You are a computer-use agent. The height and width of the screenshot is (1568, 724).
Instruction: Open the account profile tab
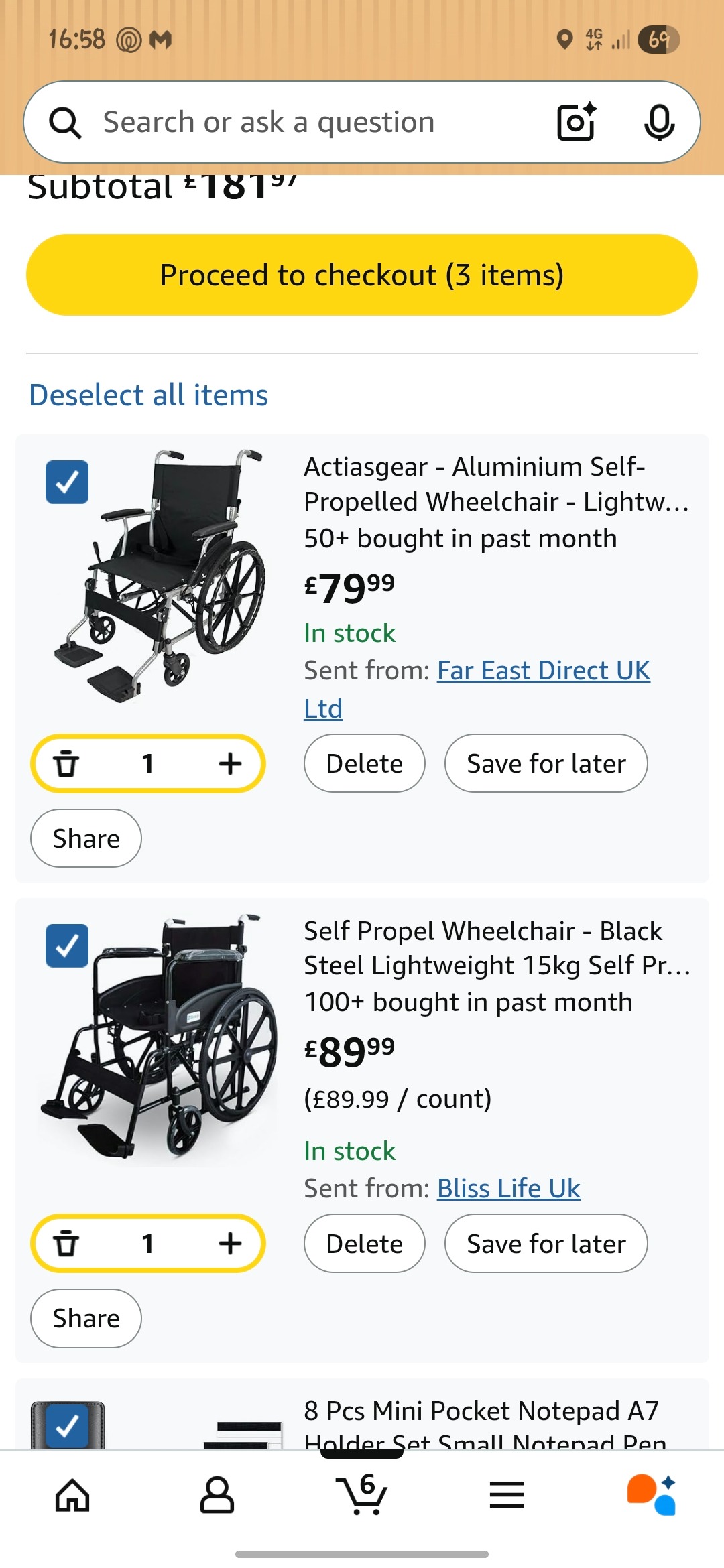click(217, 1495)
